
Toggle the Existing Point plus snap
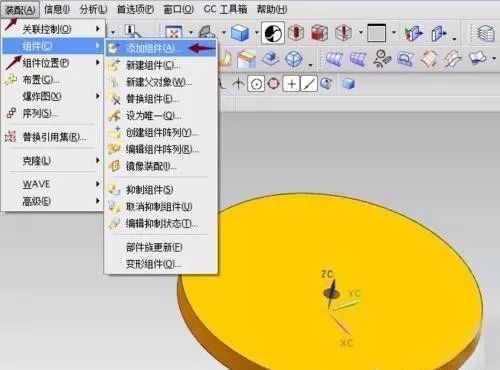(x=292, y=84)
